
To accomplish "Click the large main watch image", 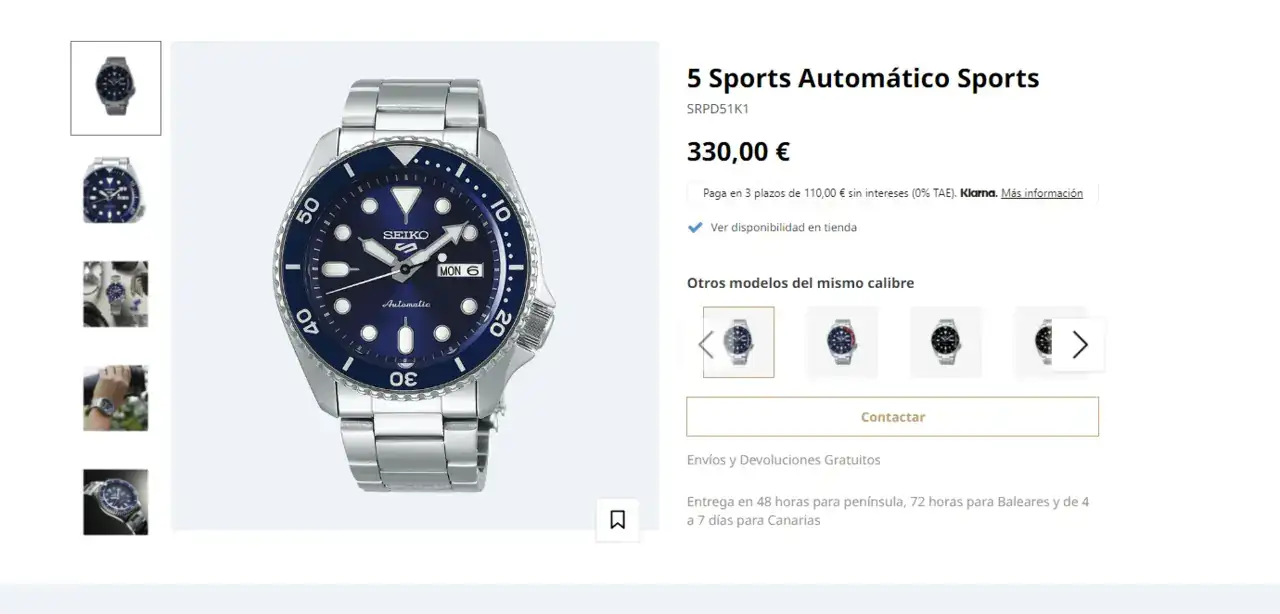I will click(x=414, y=286).
